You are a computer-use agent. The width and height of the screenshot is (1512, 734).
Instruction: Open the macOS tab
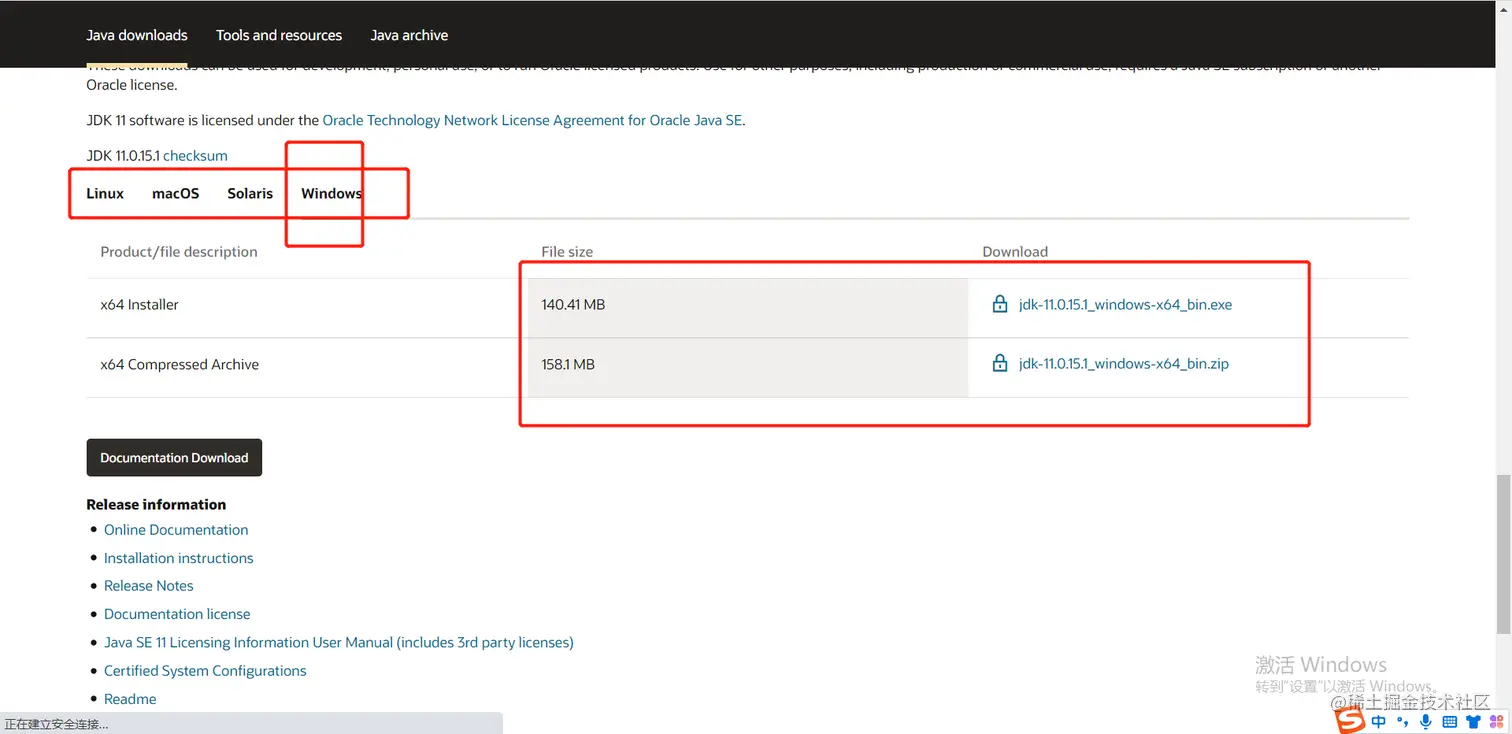(175, 193)
